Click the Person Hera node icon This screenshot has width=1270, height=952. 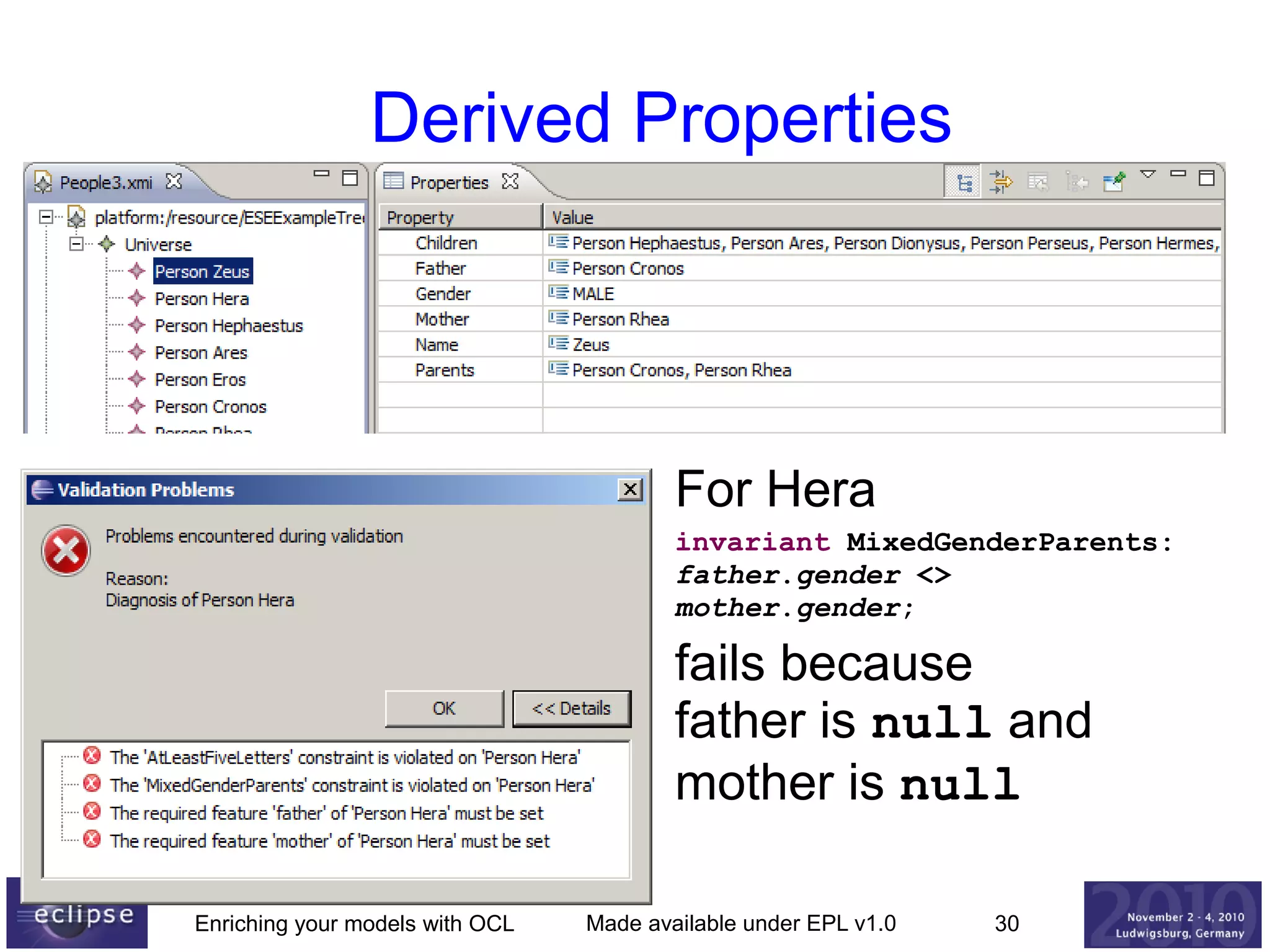[136, 298]
